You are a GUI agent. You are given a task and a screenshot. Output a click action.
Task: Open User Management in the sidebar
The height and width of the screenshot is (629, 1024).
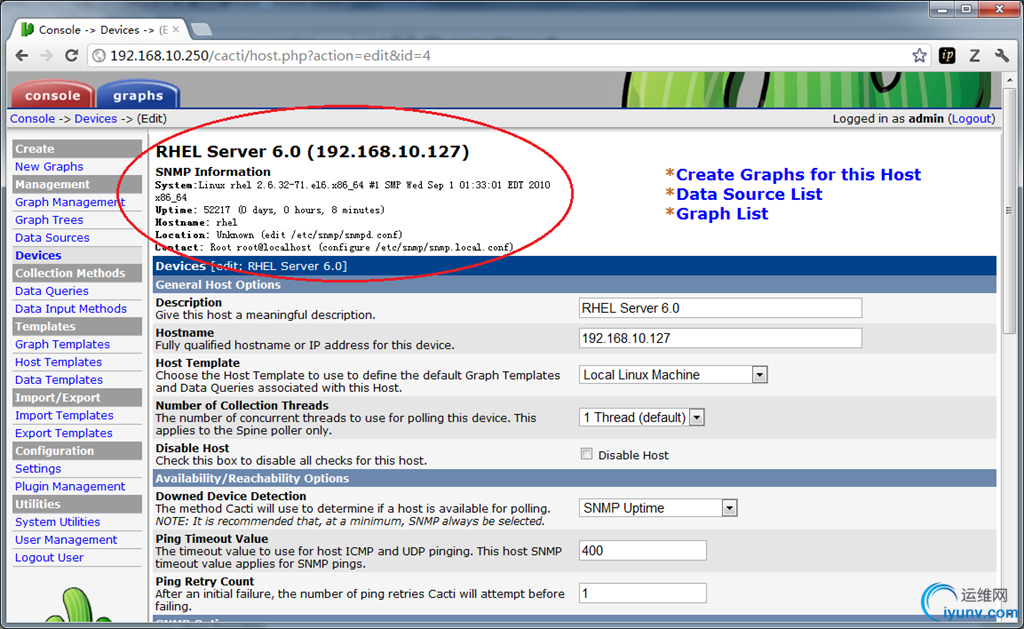pos(66,540)
